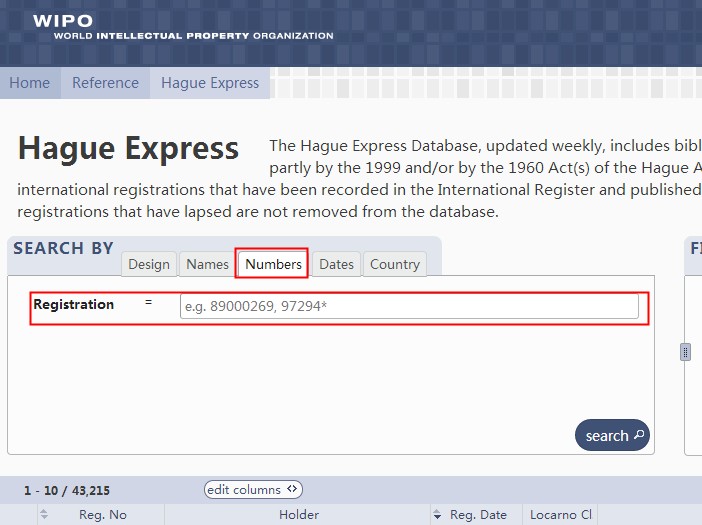Sort results by Holder column header
702x525 pixels.
(298, 515)
